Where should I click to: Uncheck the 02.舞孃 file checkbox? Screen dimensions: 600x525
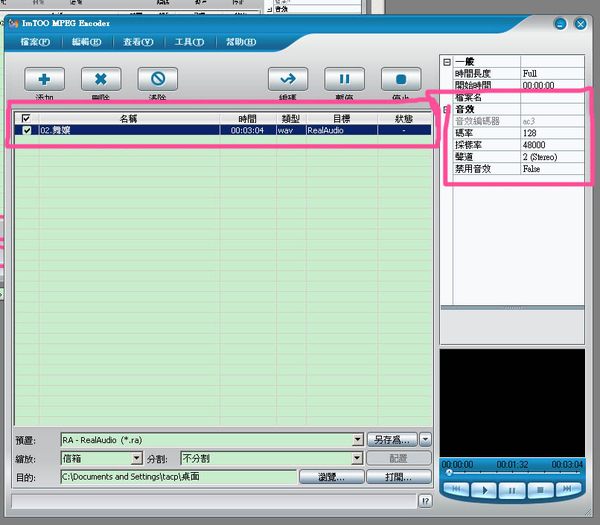point(26,130)
